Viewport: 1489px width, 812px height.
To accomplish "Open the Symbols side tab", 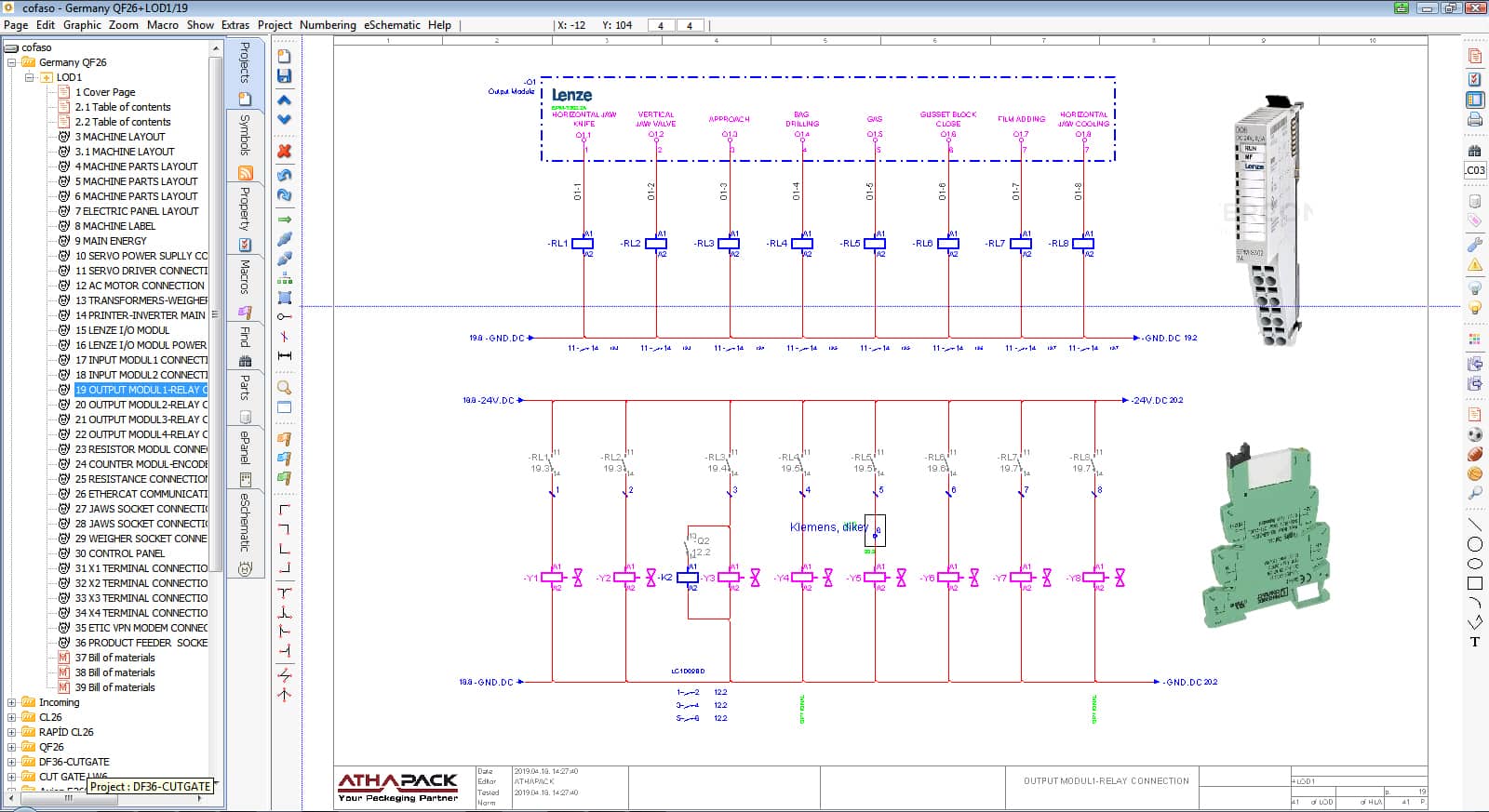I will coord(245,135).
